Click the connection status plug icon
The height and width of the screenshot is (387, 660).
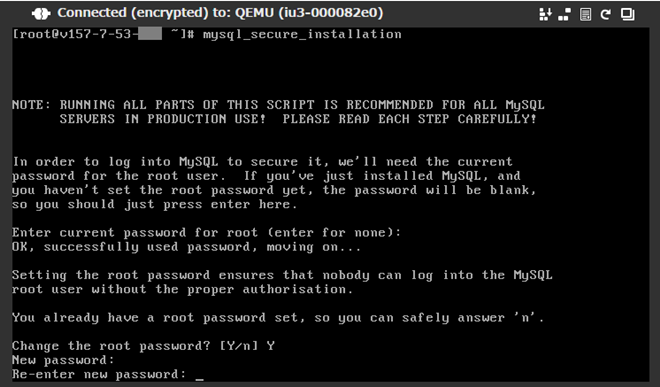[41, 14]
